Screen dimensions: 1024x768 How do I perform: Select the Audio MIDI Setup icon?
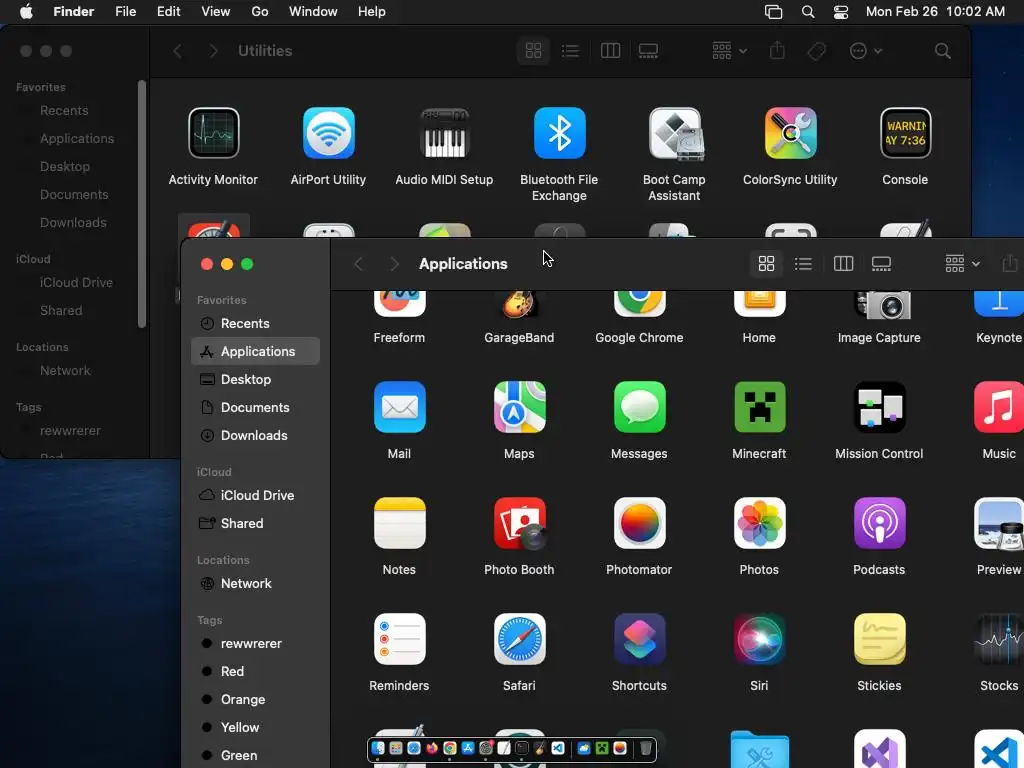pos(444,133)
